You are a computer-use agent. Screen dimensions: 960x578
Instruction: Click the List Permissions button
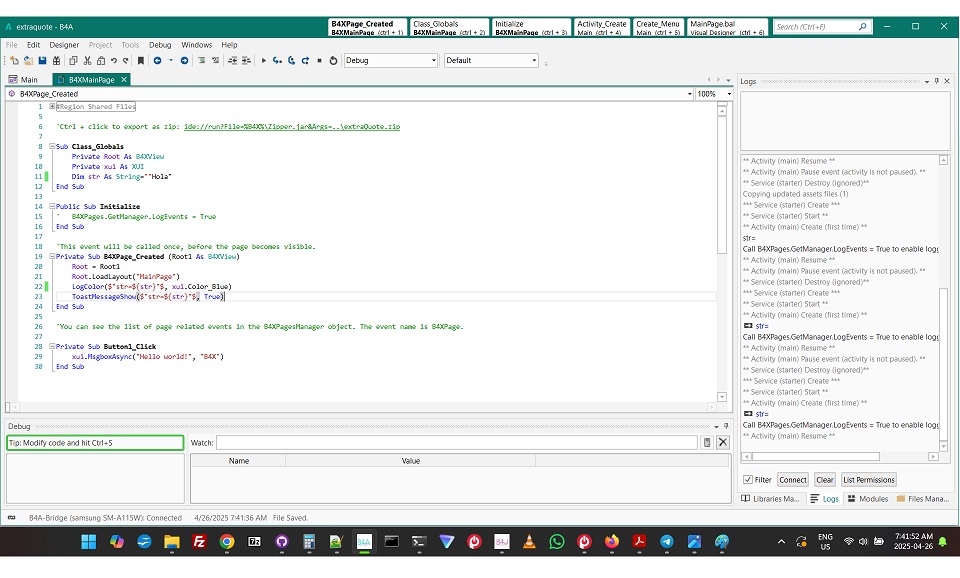tap(868, 480)
